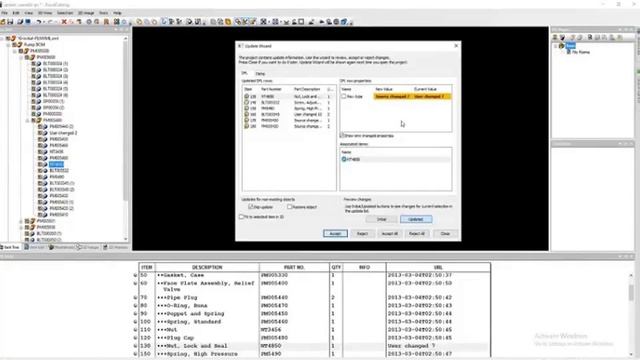
Task: Select the Item Tree bottom tab
Action: (11, 247)
